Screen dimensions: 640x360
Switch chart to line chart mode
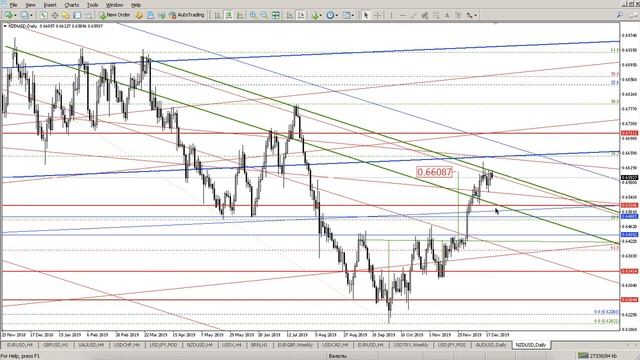point(240,15)
